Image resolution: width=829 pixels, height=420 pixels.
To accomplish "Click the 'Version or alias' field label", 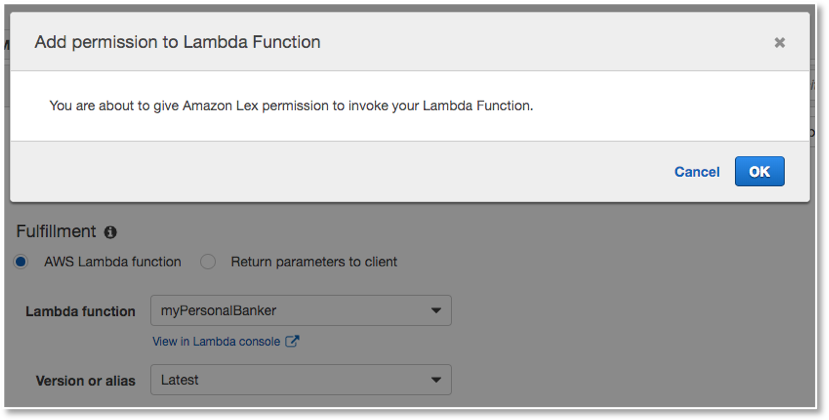I will pyautogui.click(x=86, y=381).
